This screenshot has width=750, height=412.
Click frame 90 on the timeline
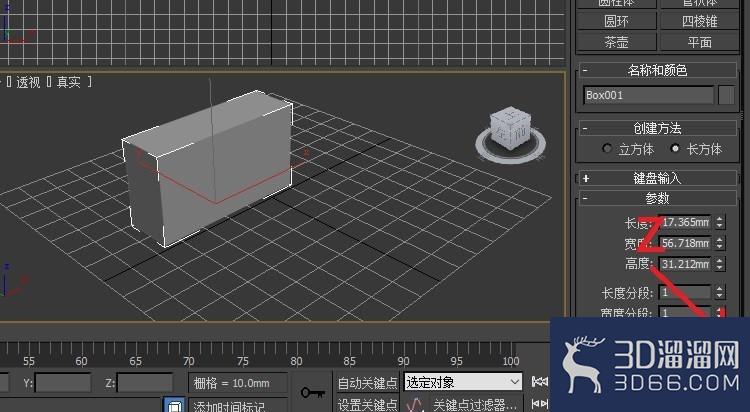click(403, 361)
